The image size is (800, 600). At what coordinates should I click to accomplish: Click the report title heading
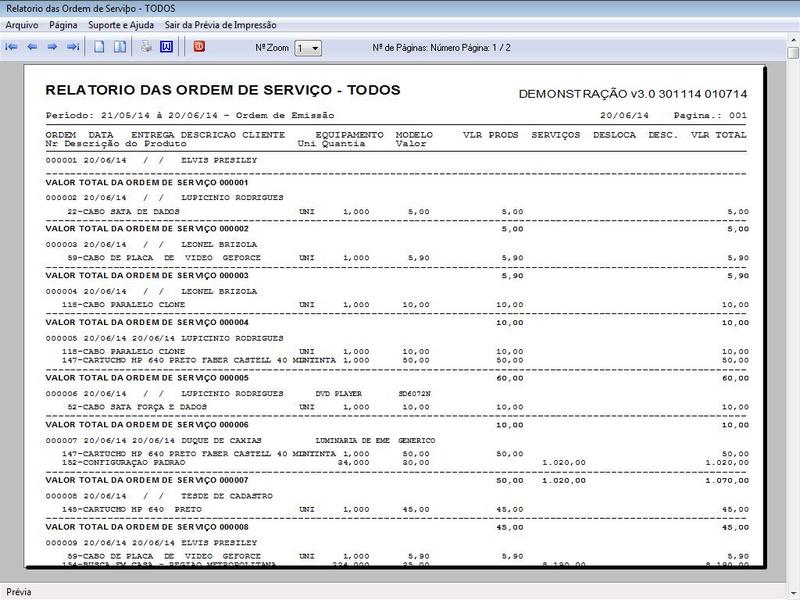click(223, 90)
